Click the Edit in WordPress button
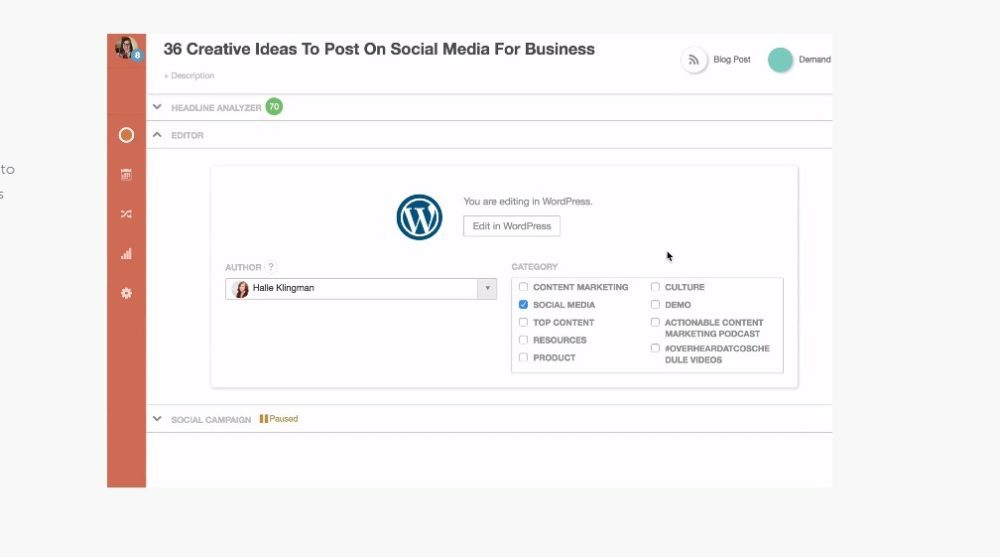This screenshot has width=1000, height=557. (x=511, y=226)
